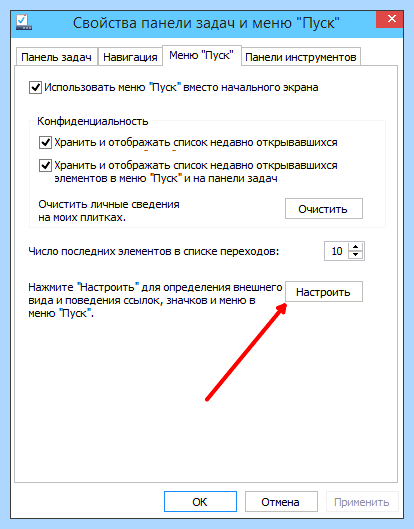This screenshot has width=414, height=529.
Task: Cancel changes with "Отмена" button
Action: pos(281,502)
